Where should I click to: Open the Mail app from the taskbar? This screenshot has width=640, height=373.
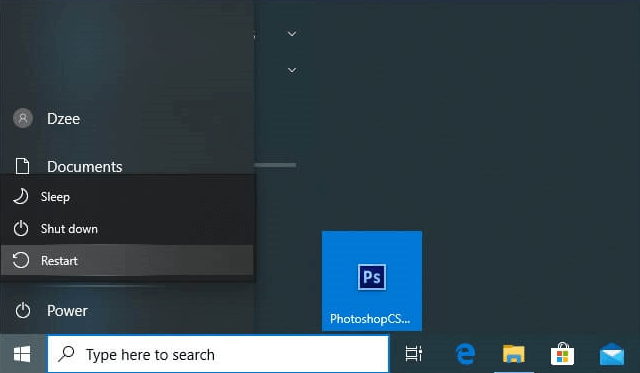click(612, 354)
